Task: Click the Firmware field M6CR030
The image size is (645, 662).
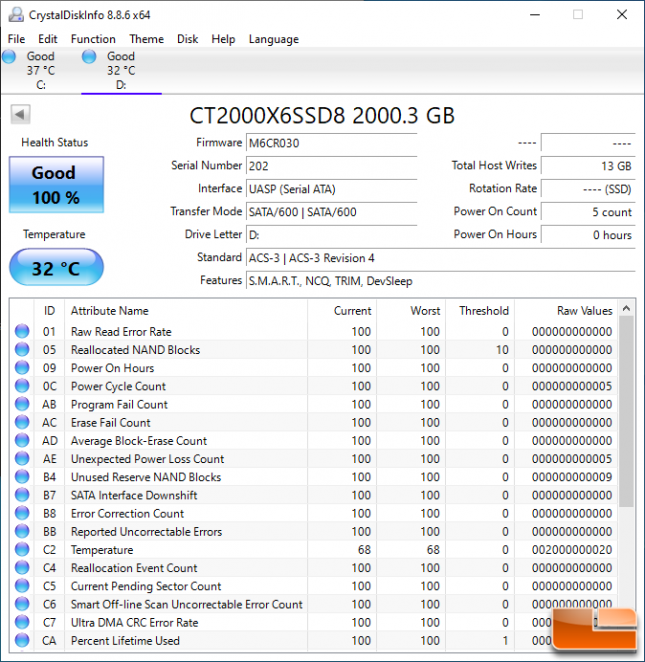Action: coord(331,143)
